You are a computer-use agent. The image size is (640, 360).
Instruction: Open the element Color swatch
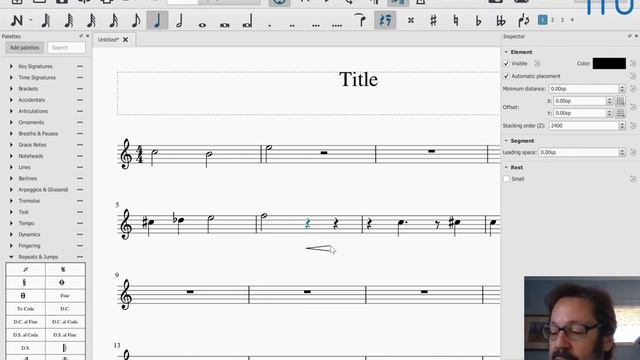[609, 64]
